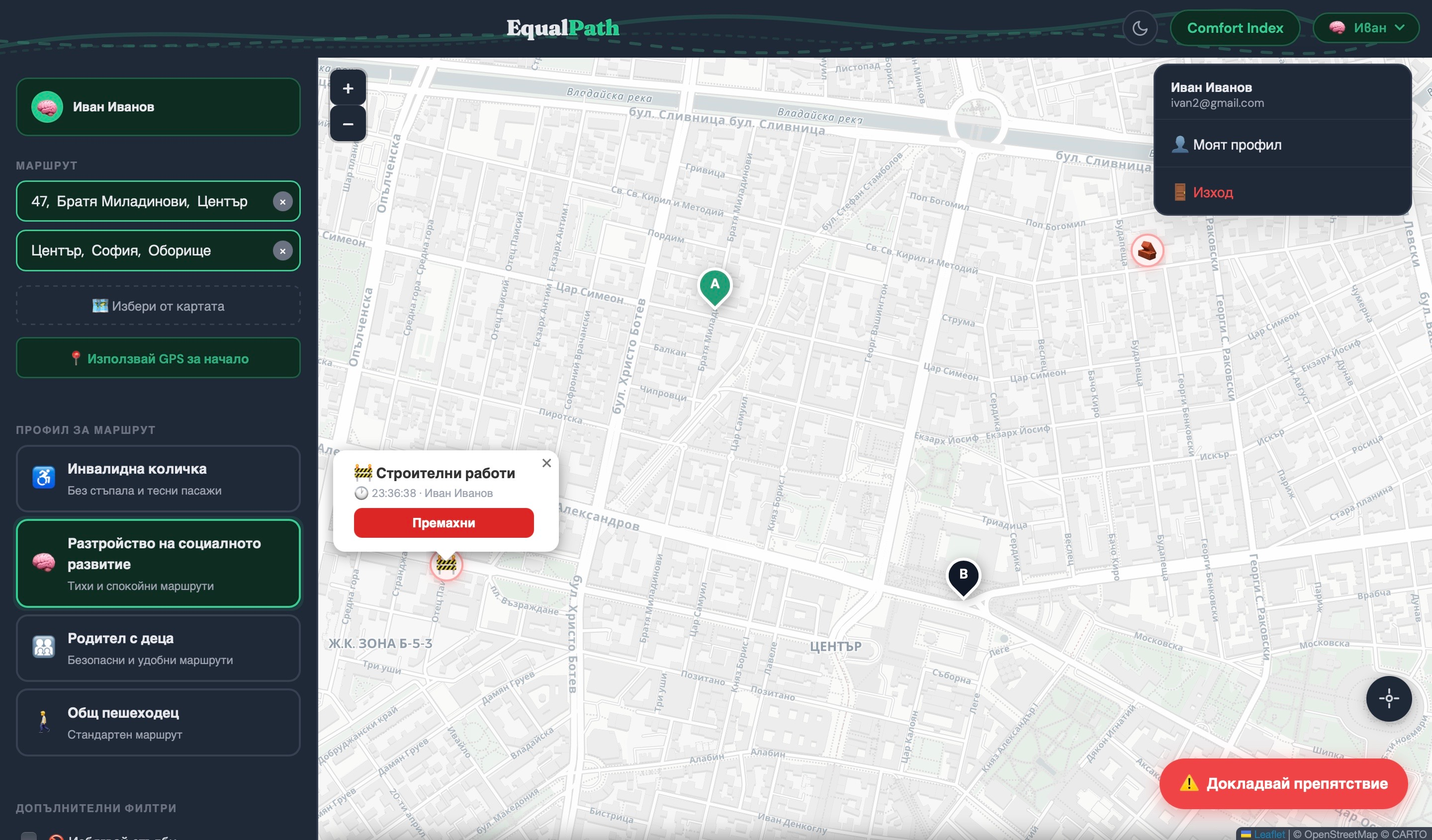Center map on my location with crosshair
Image resolution: width=1432 pixels, height=840 pixels.
pos(1388,698)
